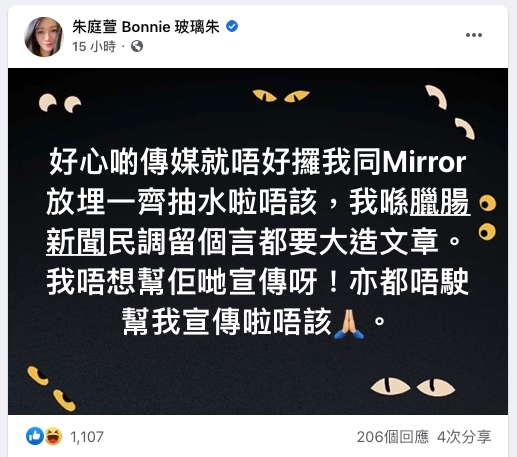Screen dimensions: 517x457
Task: Click the underlined 新聞 text in the post
Action: coord(76,241)
